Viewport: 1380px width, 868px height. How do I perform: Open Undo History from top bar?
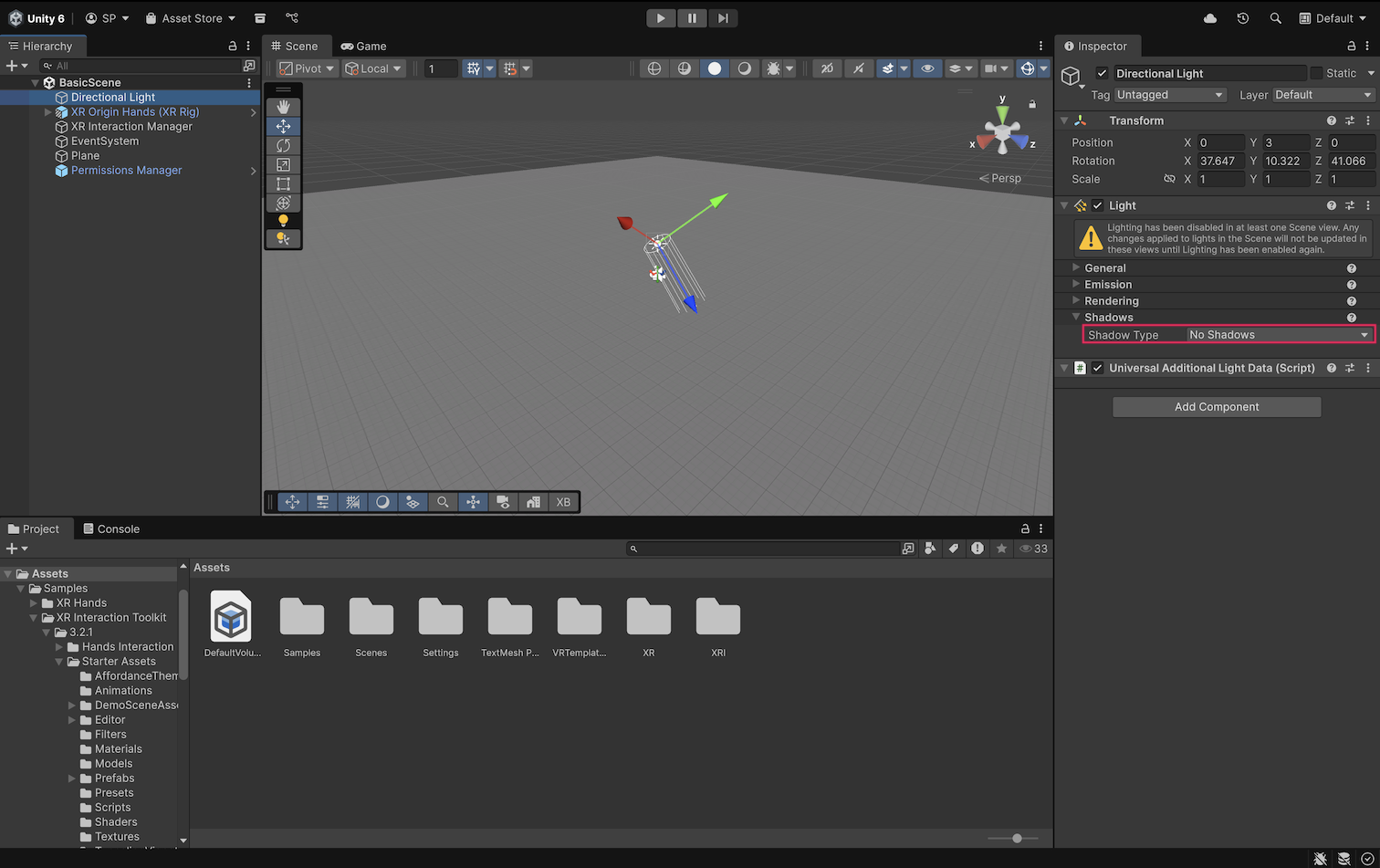click(1243, 18)
